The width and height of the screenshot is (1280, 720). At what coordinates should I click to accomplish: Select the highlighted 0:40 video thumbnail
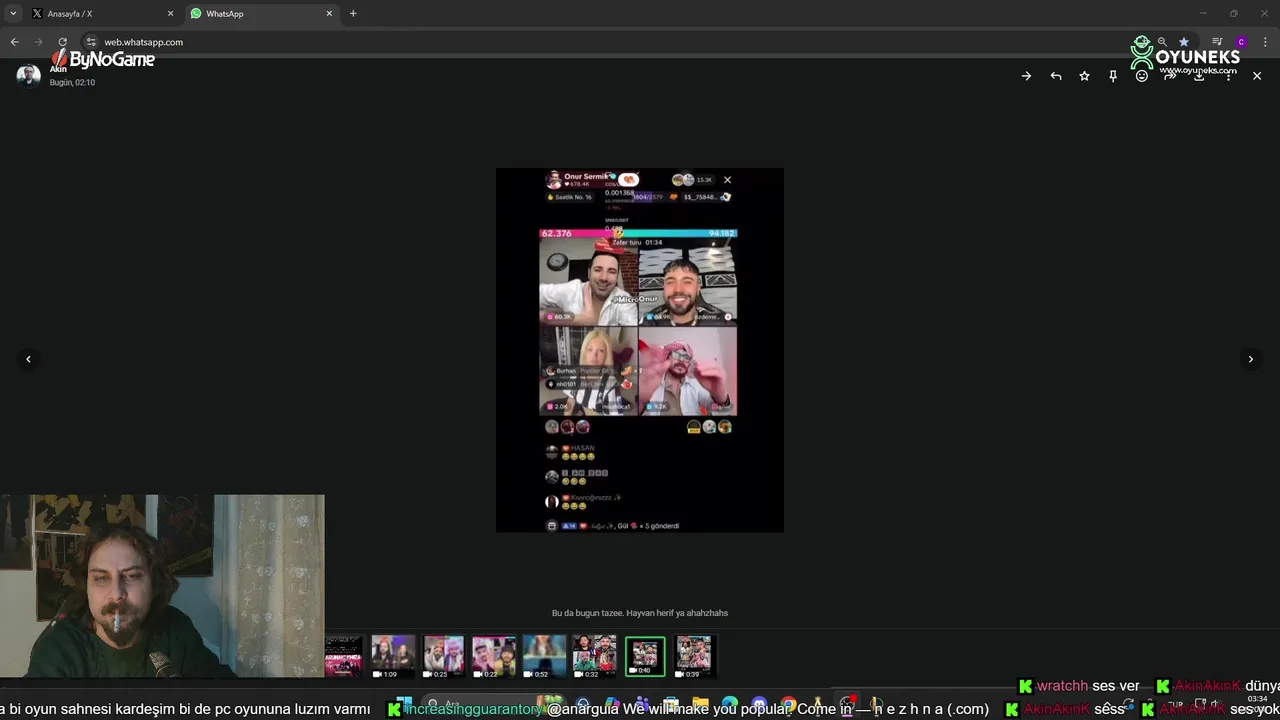coord(645,656)
